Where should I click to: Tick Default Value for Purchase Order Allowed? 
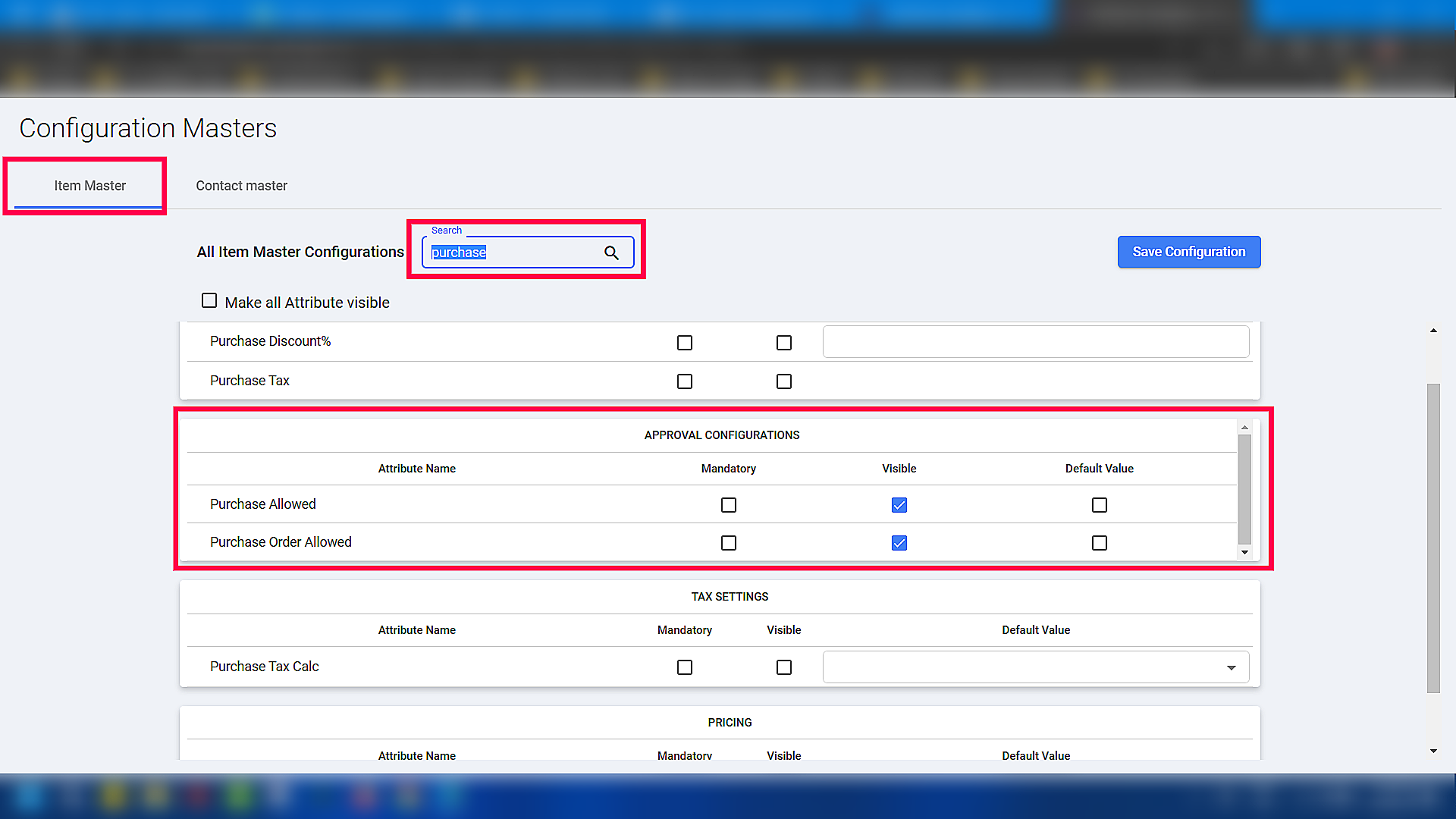pos(1100,543)
